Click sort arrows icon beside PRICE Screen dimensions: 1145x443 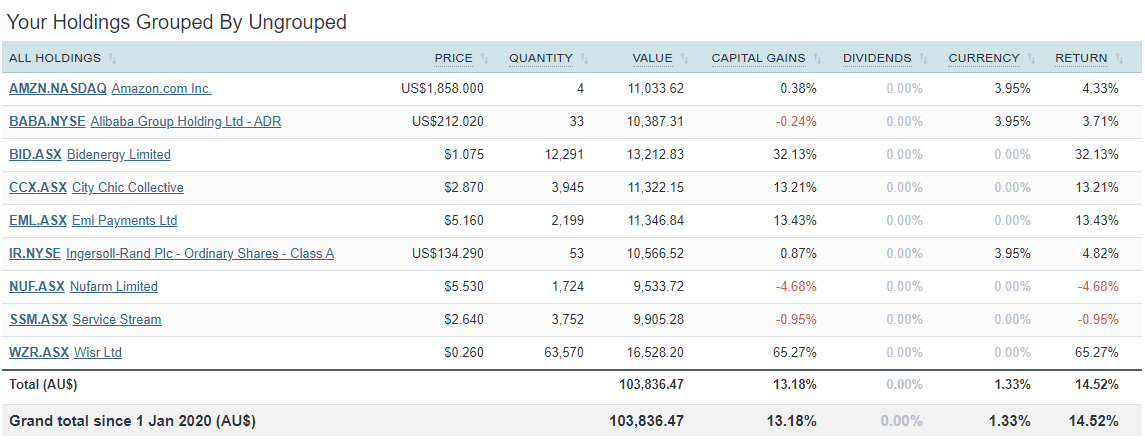pos(484,58)
